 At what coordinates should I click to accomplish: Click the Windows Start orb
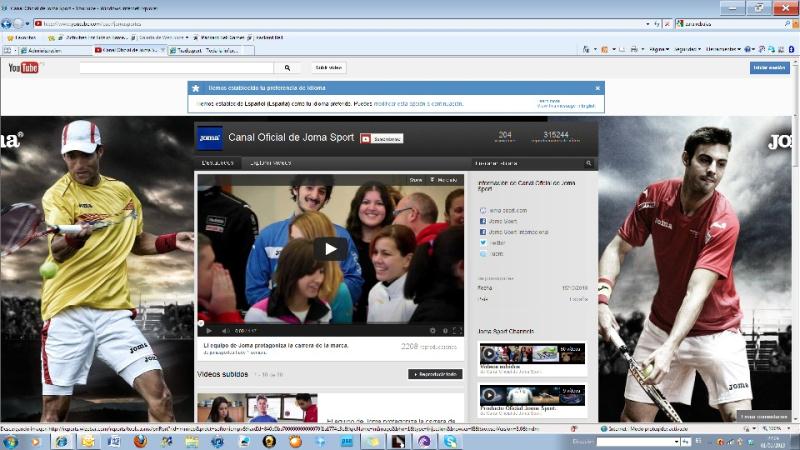pyautogui.click(x=10, y=442)
